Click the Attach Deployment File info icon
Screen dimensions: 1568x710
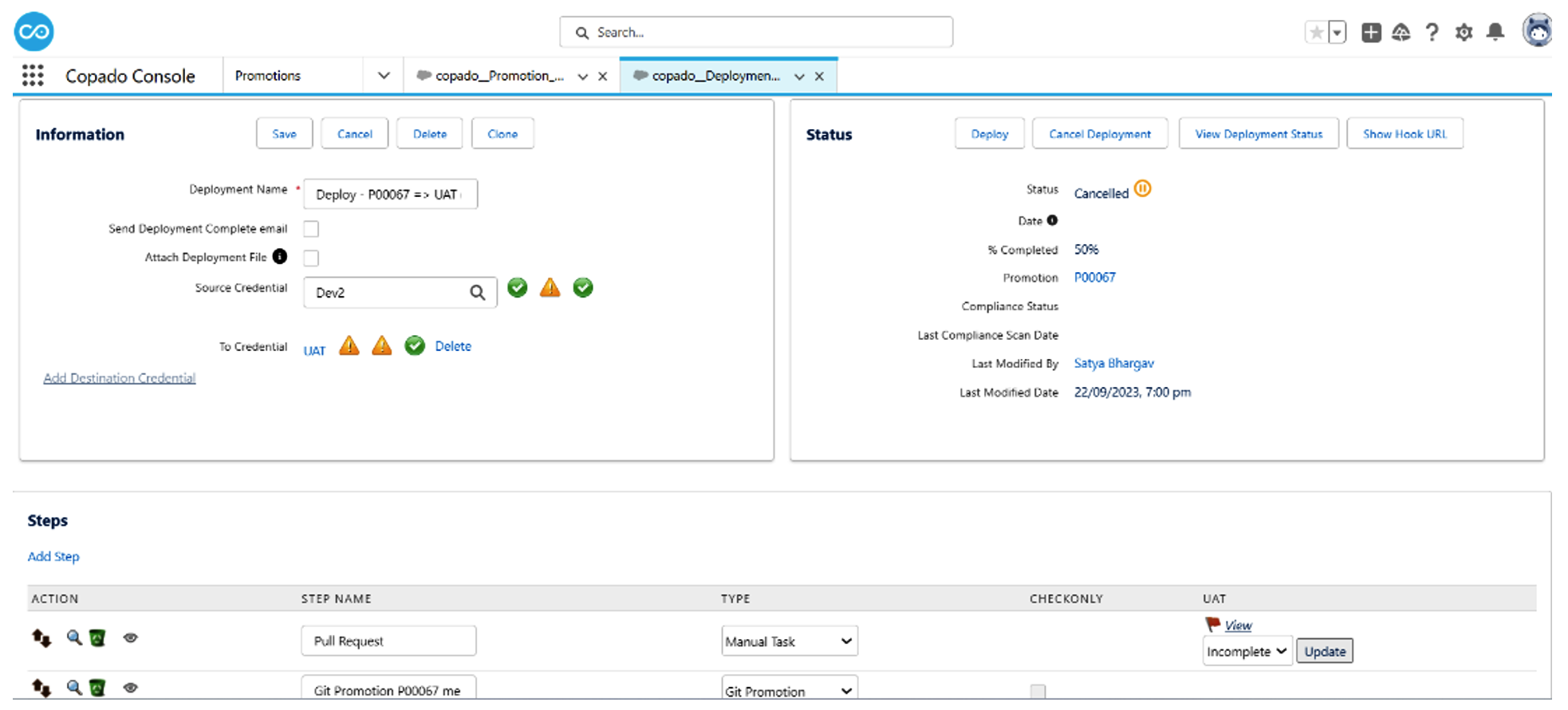pyautogui.click(x=280, y=256)
